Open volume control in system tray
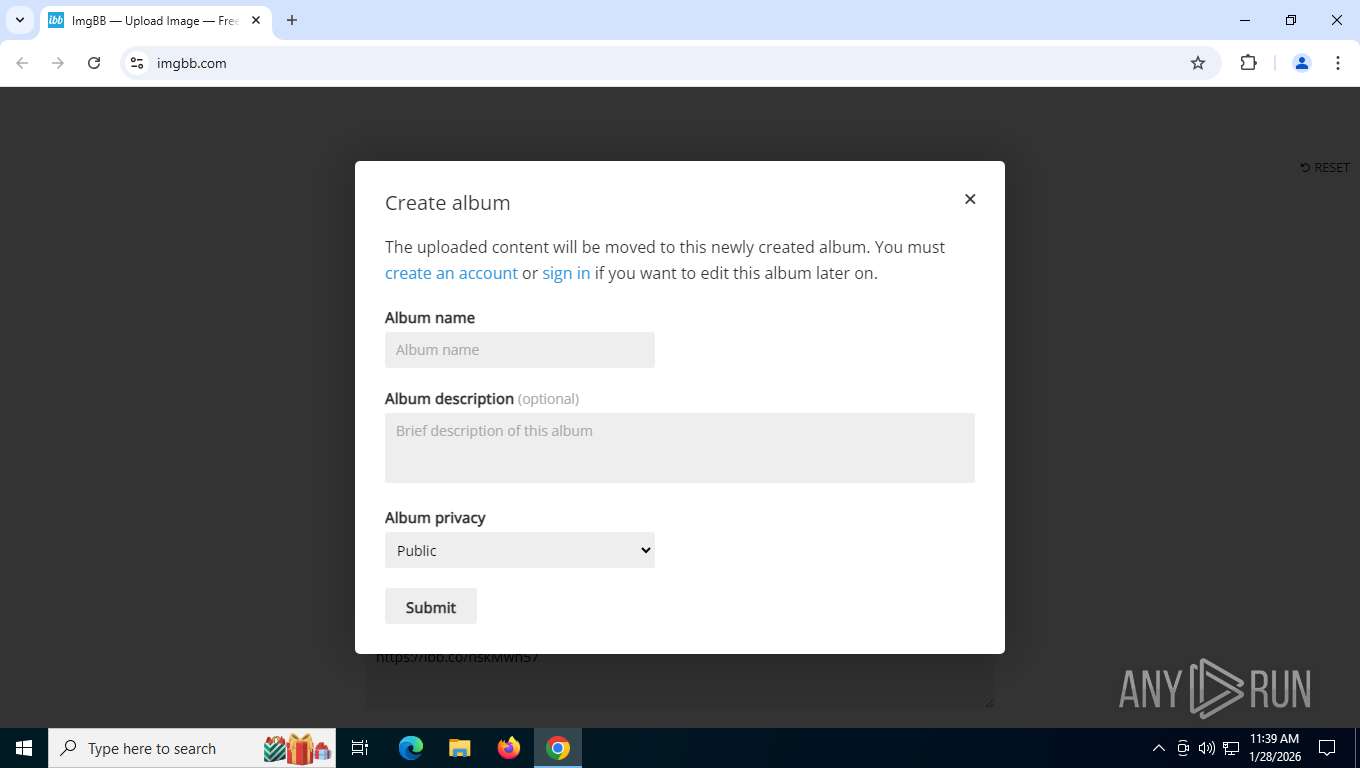The height and width of the screenshot is (768, 1360). click(1206, 748)
